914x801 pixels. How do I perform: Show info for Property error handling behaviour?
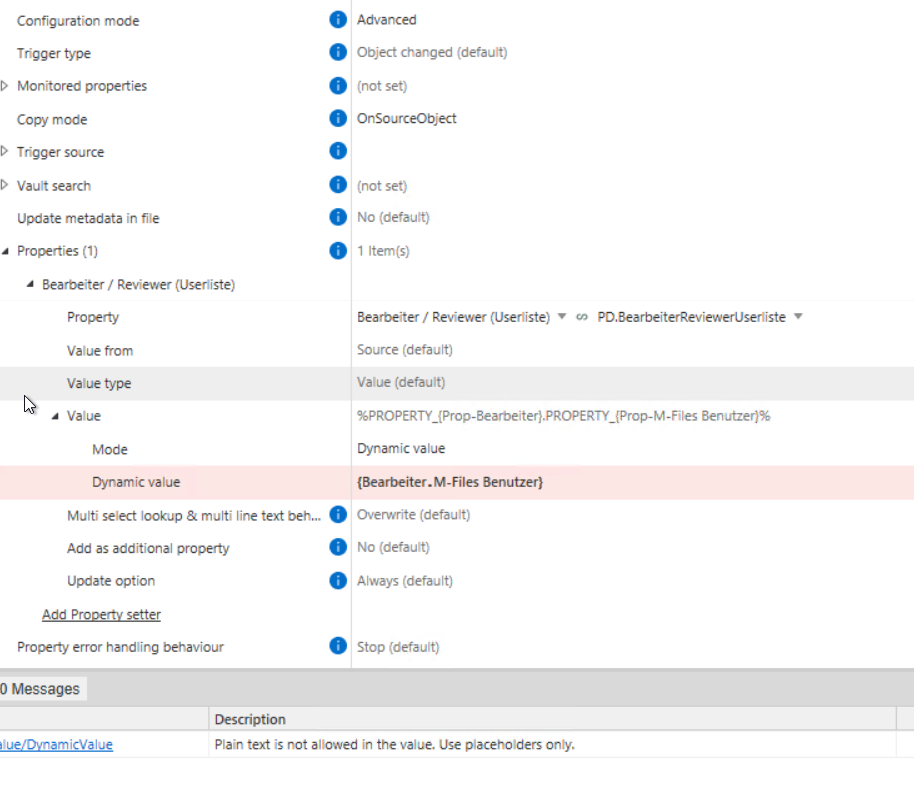pyautogui.click(x=338, y=646)
